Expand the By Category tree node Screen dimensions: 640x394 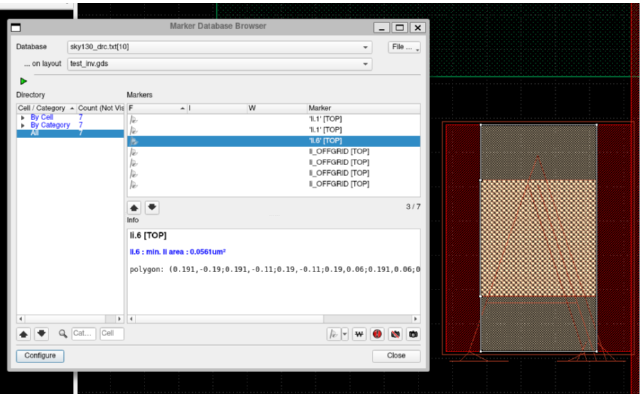23,125
